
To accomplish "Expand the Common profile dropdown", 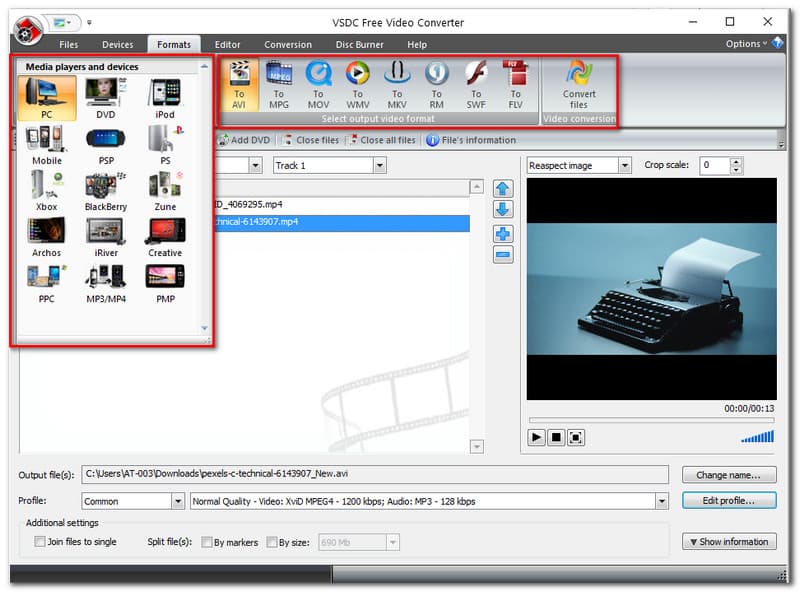I will click(178, 501).
